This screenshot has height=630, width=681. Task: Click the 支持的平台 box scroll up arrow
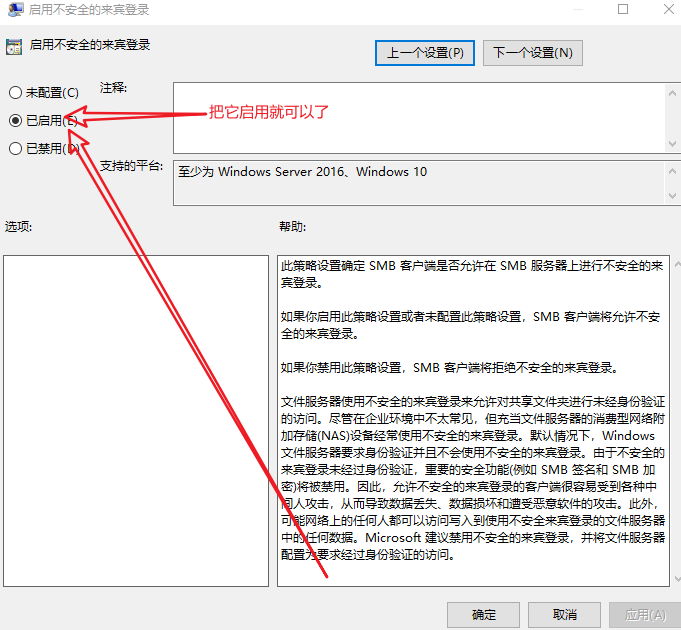point(672,171)
